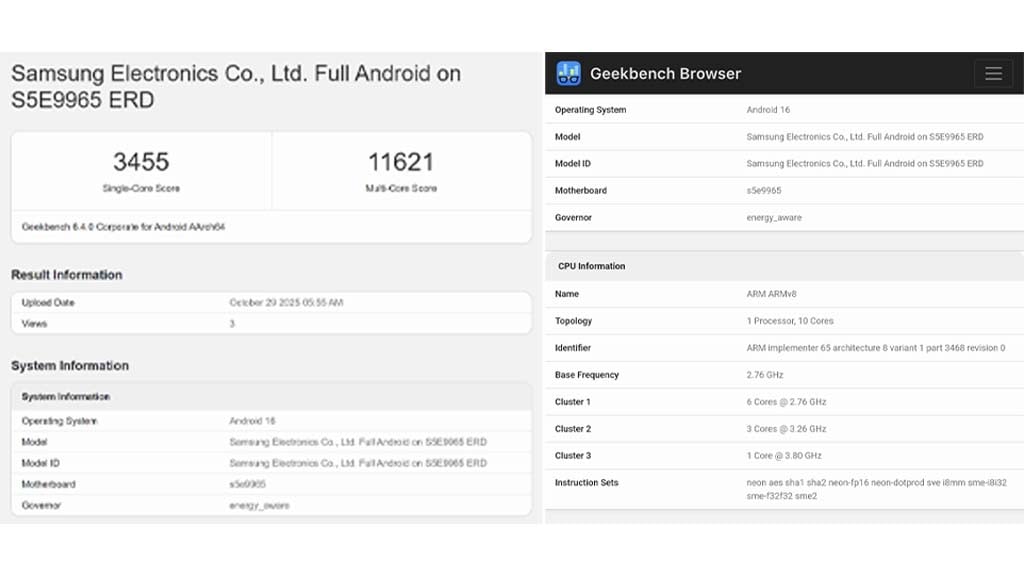1024x576 pixels.
Task: Click the Views row label
Action: [x=34, y=324]
